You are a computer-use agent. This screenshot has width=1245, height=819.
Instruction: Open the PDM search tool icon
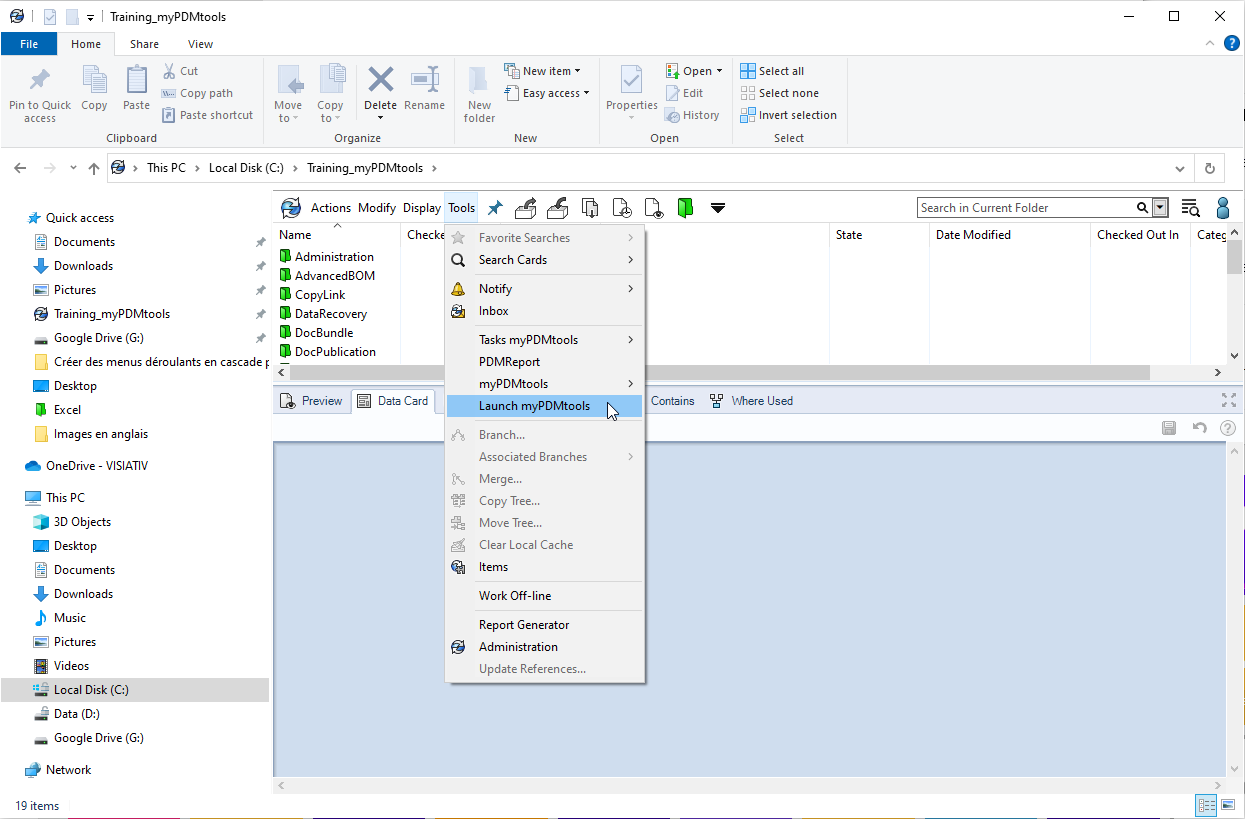(1190, 208)
